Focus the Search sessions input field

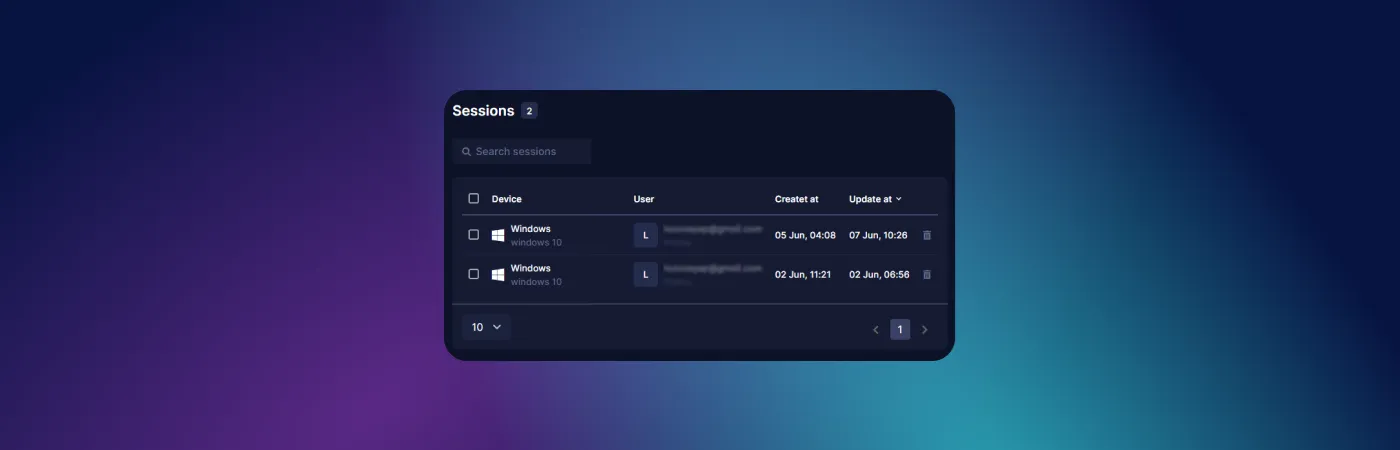[530, 152]
